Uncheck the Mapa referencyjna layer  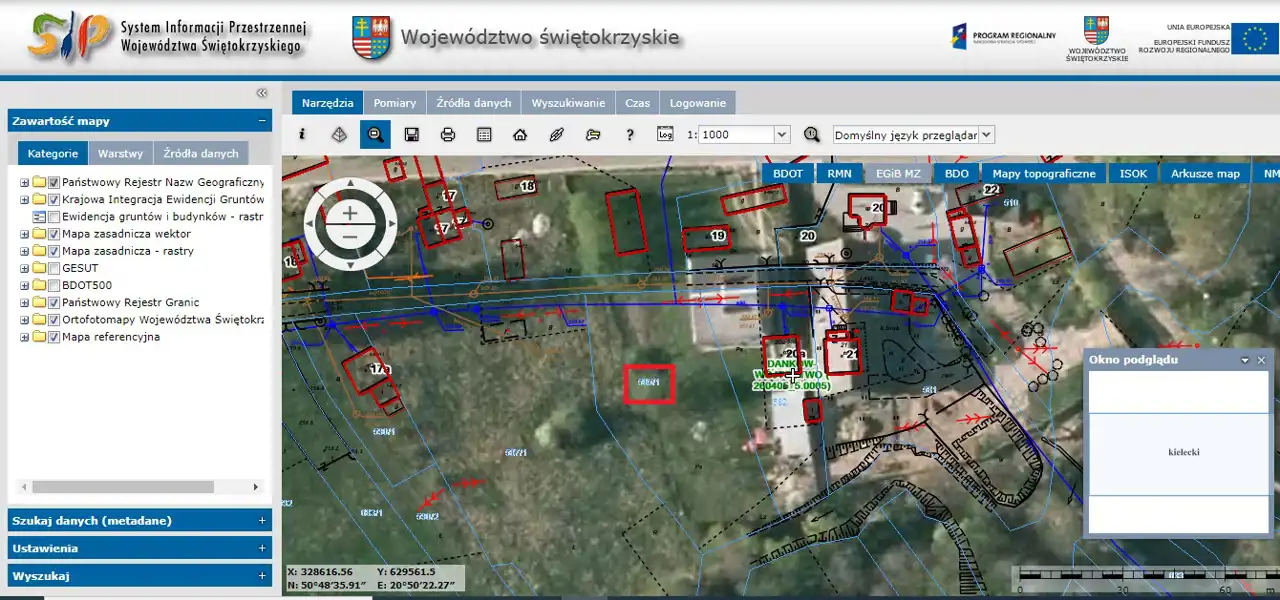[x=54, y=337]
